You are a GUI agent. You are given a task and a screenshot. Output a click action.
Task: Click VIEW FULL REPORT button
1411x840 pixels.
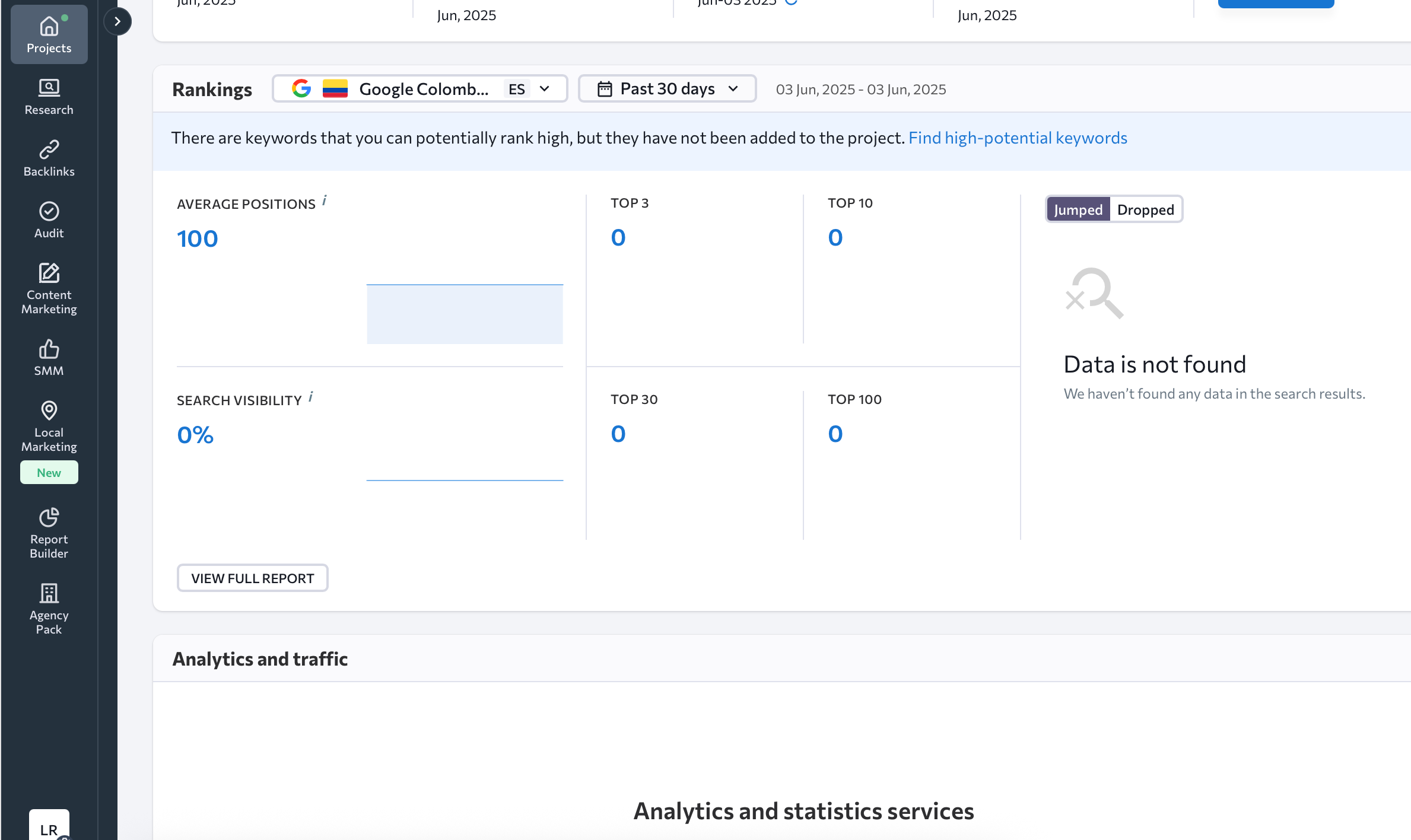[x=252, y=578]
